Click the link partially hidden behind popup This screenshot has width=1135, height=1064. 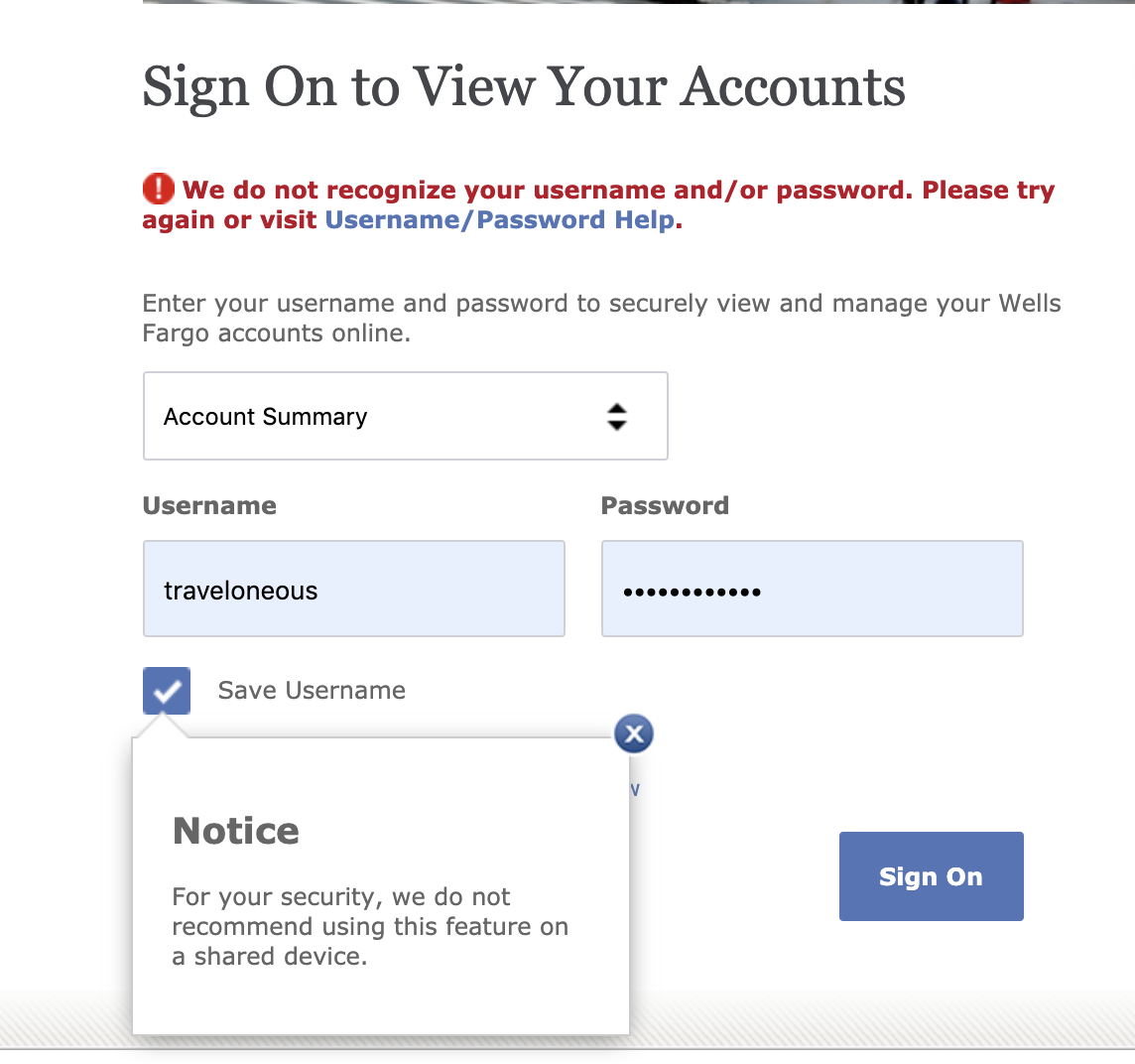(x=635, y=790)
